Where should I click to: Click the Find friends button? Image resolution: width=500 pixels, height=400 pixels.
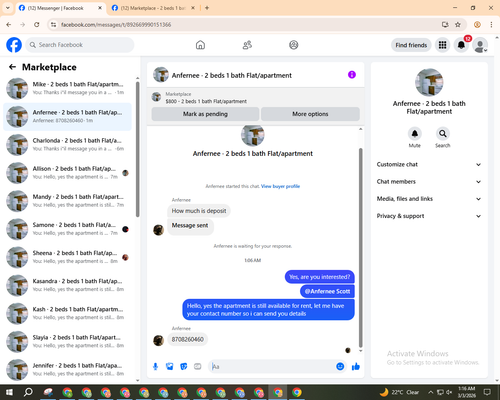pos(411,45)
